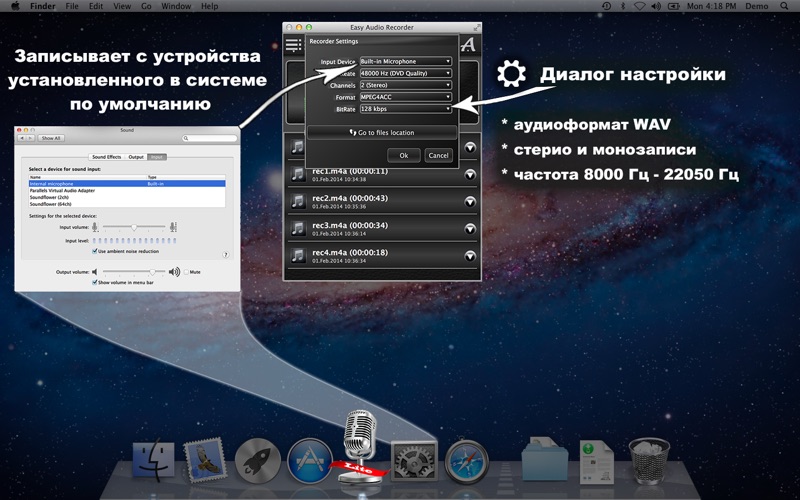Switch to the Output tab in Sound
The height and width of the screenshot is (500, 800).
[x=136, y=157]
